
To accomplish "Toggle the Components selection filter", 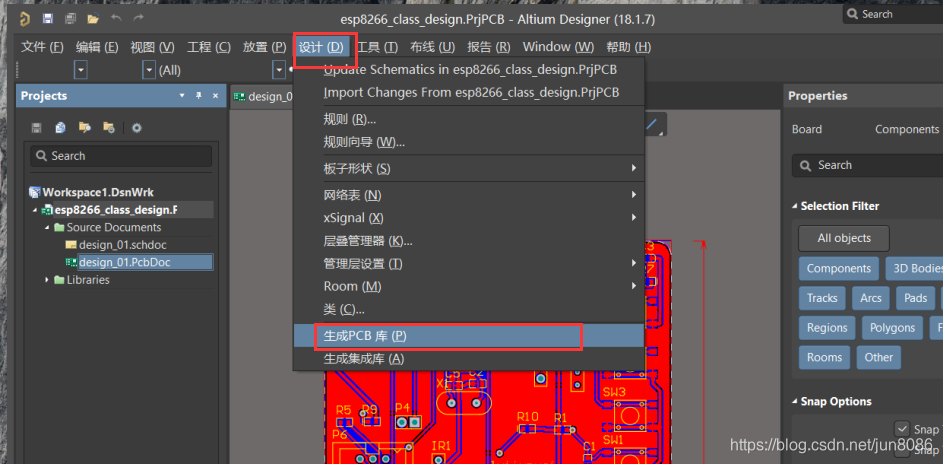I will click(838, 269).
